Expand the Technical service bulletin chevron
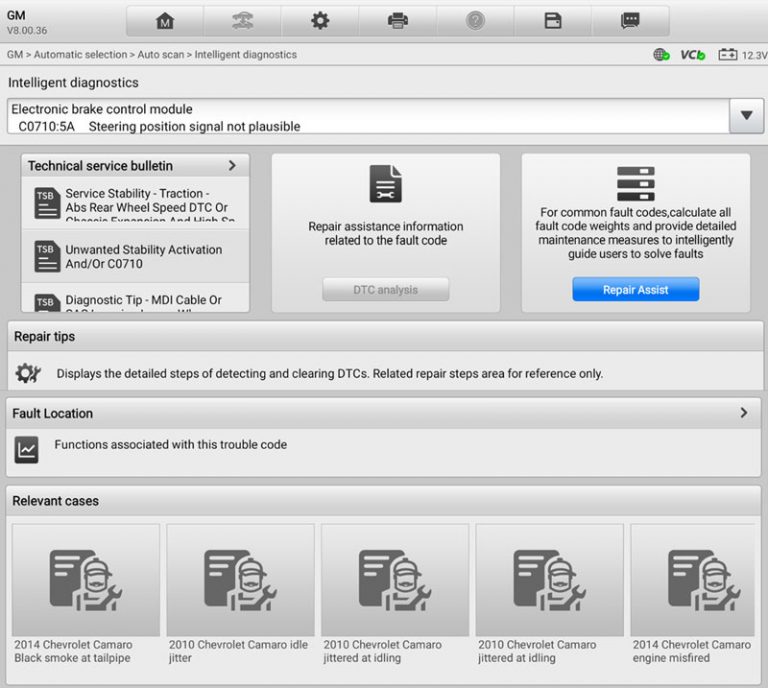Image resolution: width=768 pixels, height=688 pixels. coord(232,165)
